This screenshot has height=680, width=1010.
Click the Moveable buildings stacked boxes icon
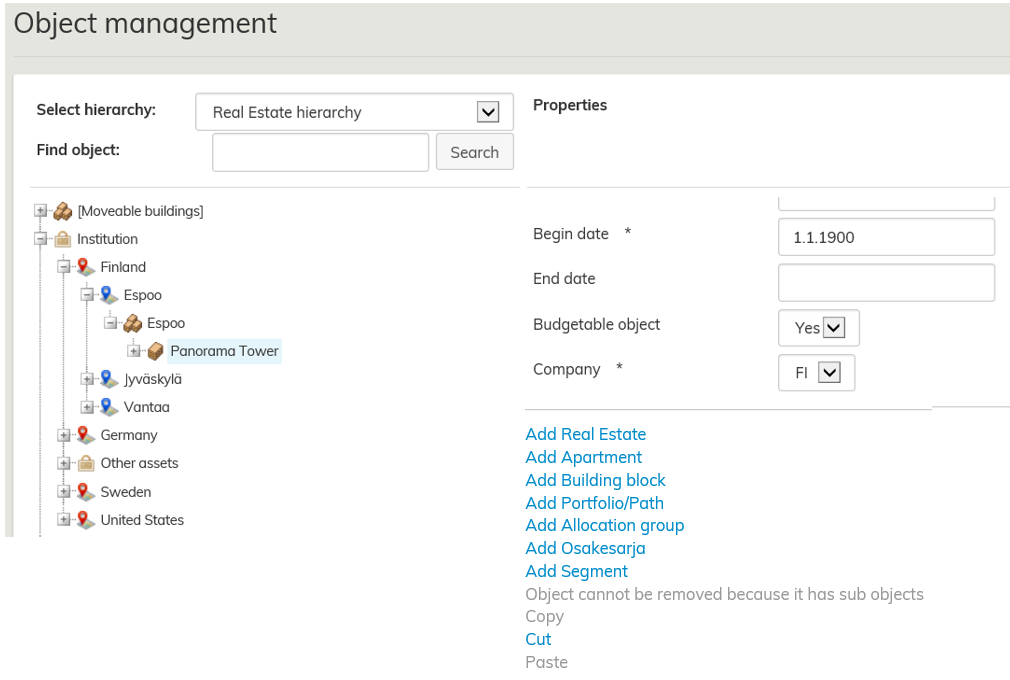62,211
